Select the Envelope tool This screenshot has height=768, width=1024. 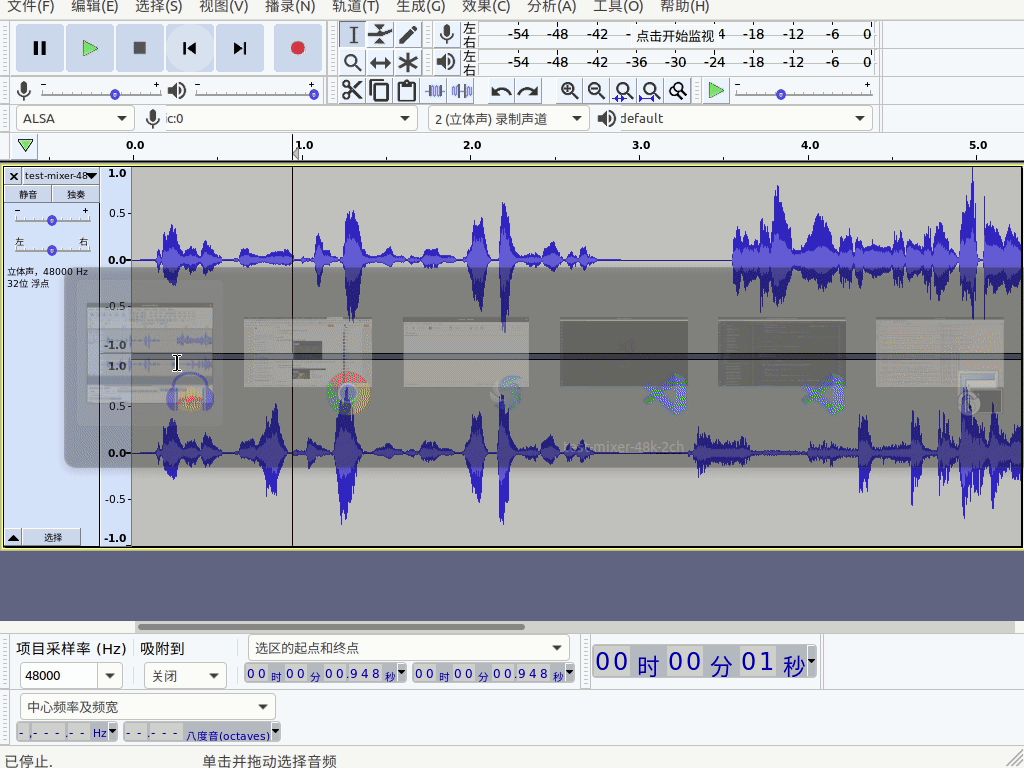pyautogui.click(x=380, y=35)
